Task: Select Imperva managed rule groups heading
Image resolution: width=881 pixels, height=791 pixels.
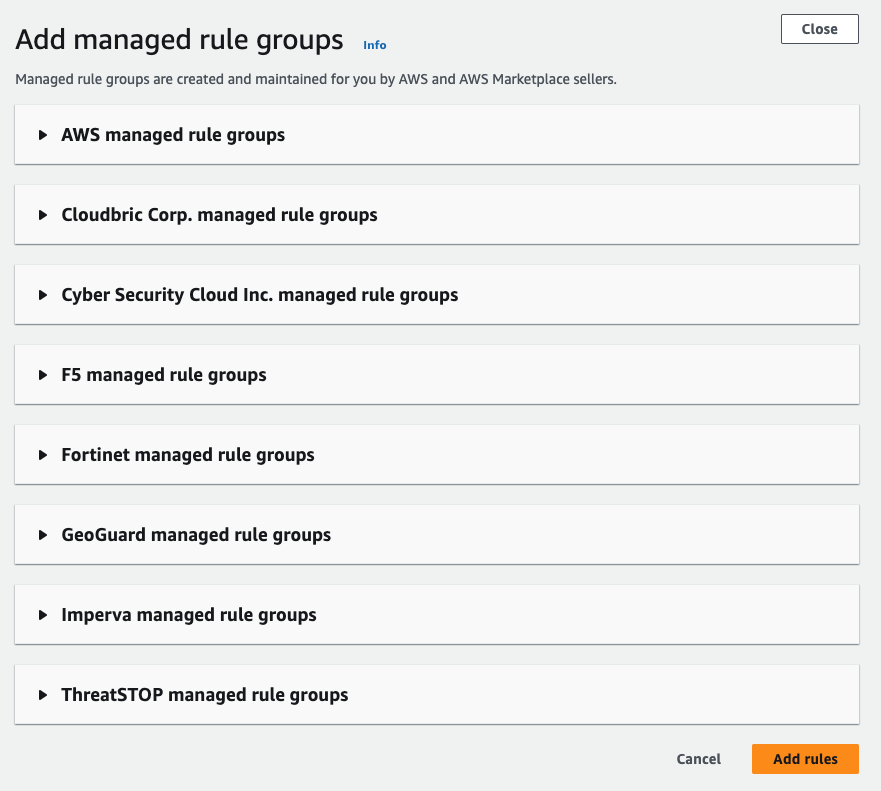Action: [x=189, y=615]
